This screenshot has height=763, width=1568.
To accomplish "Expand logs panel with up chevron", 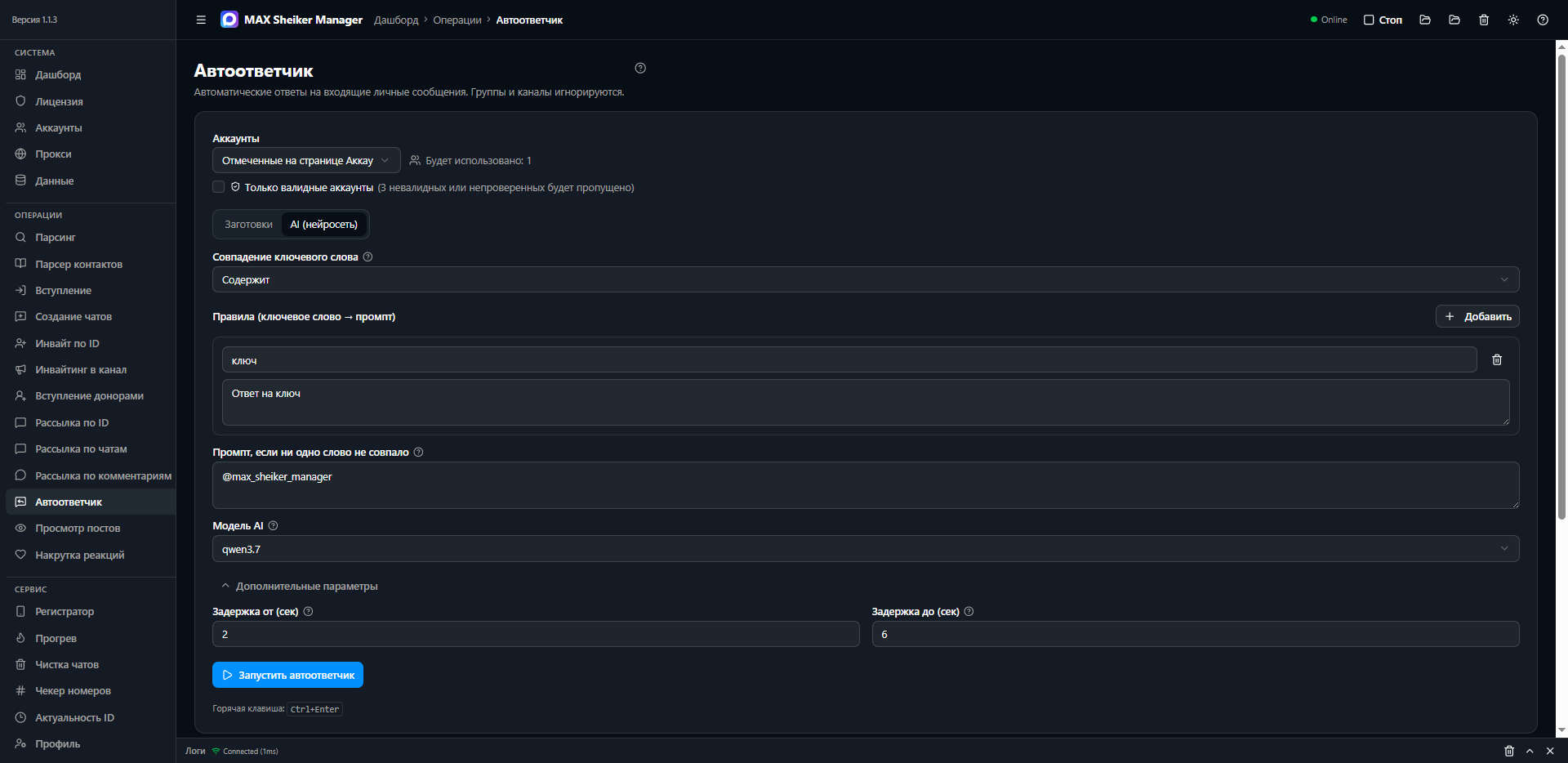I will pos(1530,751).
